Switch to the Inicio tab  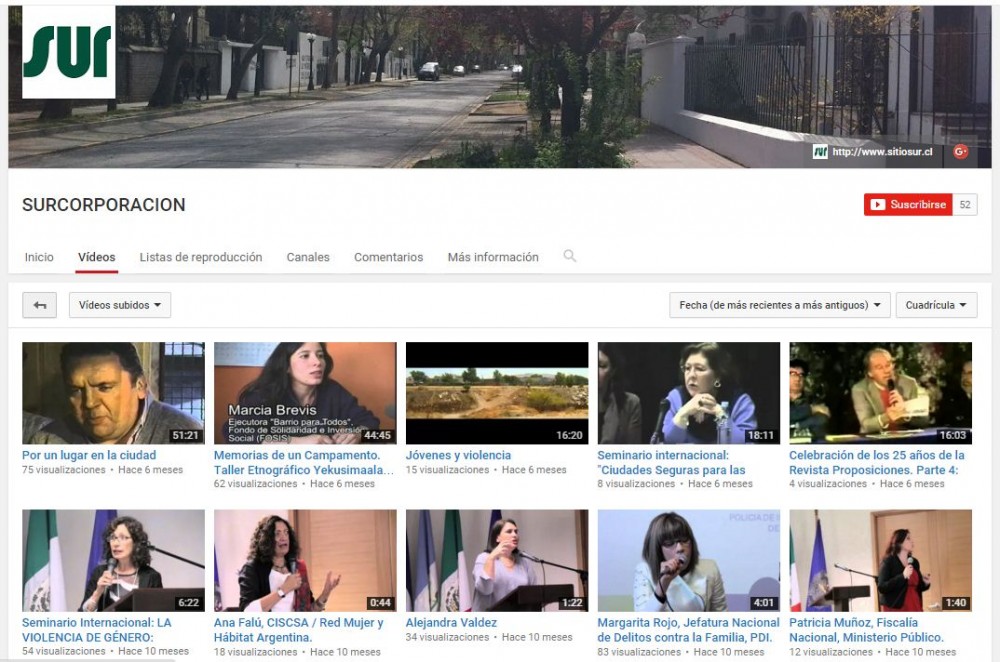click(x=39, y=257)
